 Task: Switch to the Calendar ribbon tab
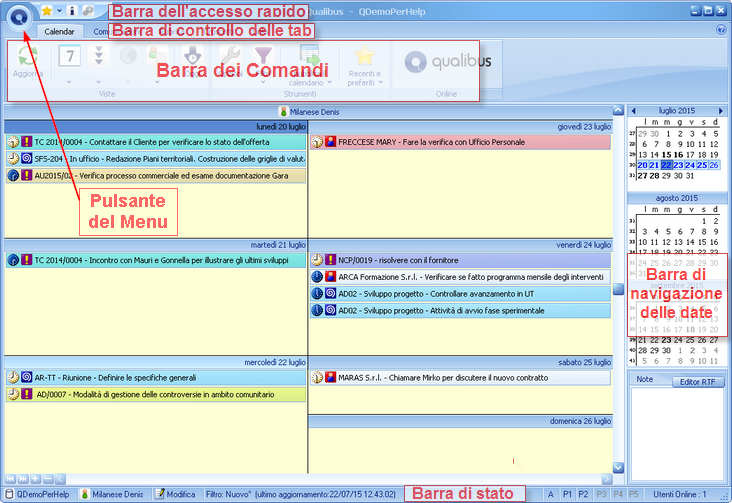(59, 32)
